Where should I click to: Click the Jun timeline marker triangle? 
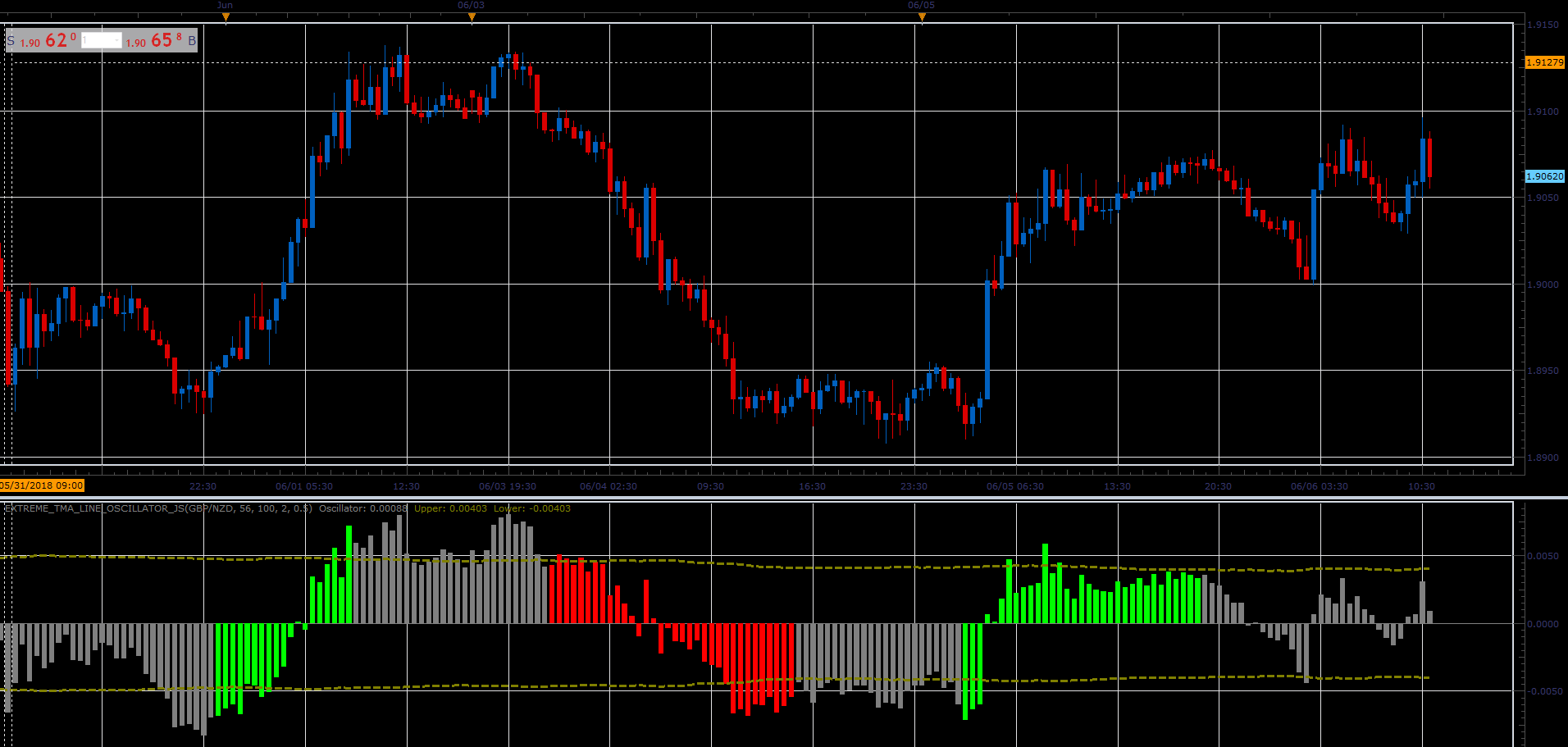tap(226, 16)
